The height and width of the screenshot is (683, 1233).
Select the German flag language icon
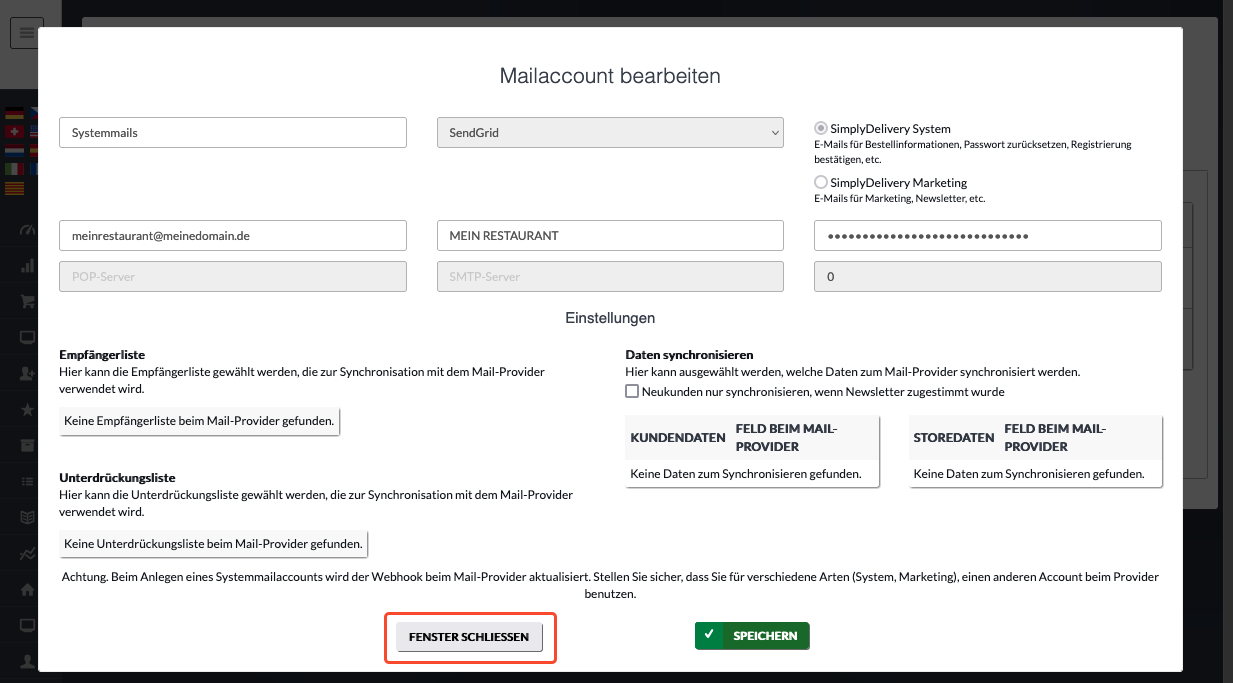pyautogui.click(x=14, y=113)
